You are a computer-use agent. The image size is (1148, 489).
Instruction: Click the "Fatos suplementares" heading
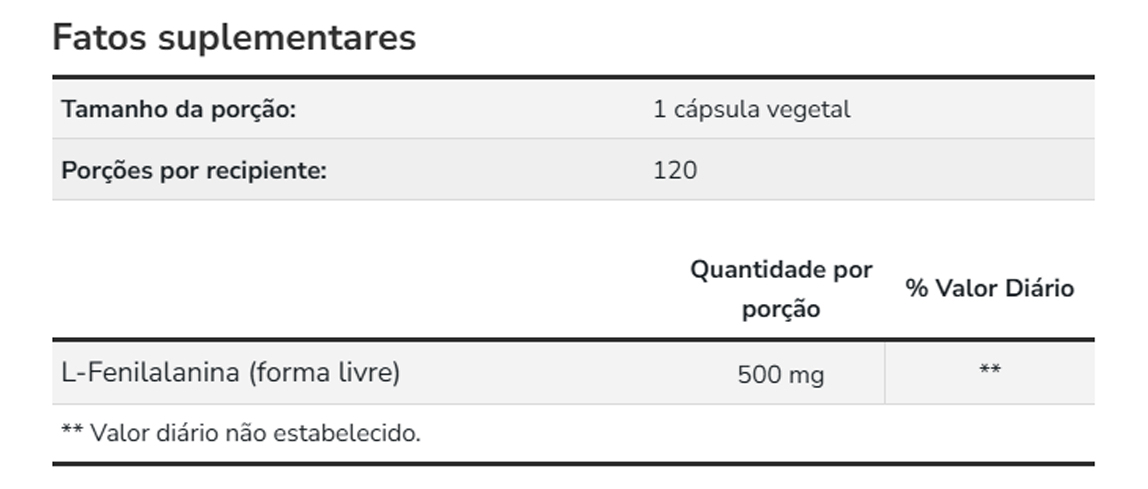[x=233, y=37]
